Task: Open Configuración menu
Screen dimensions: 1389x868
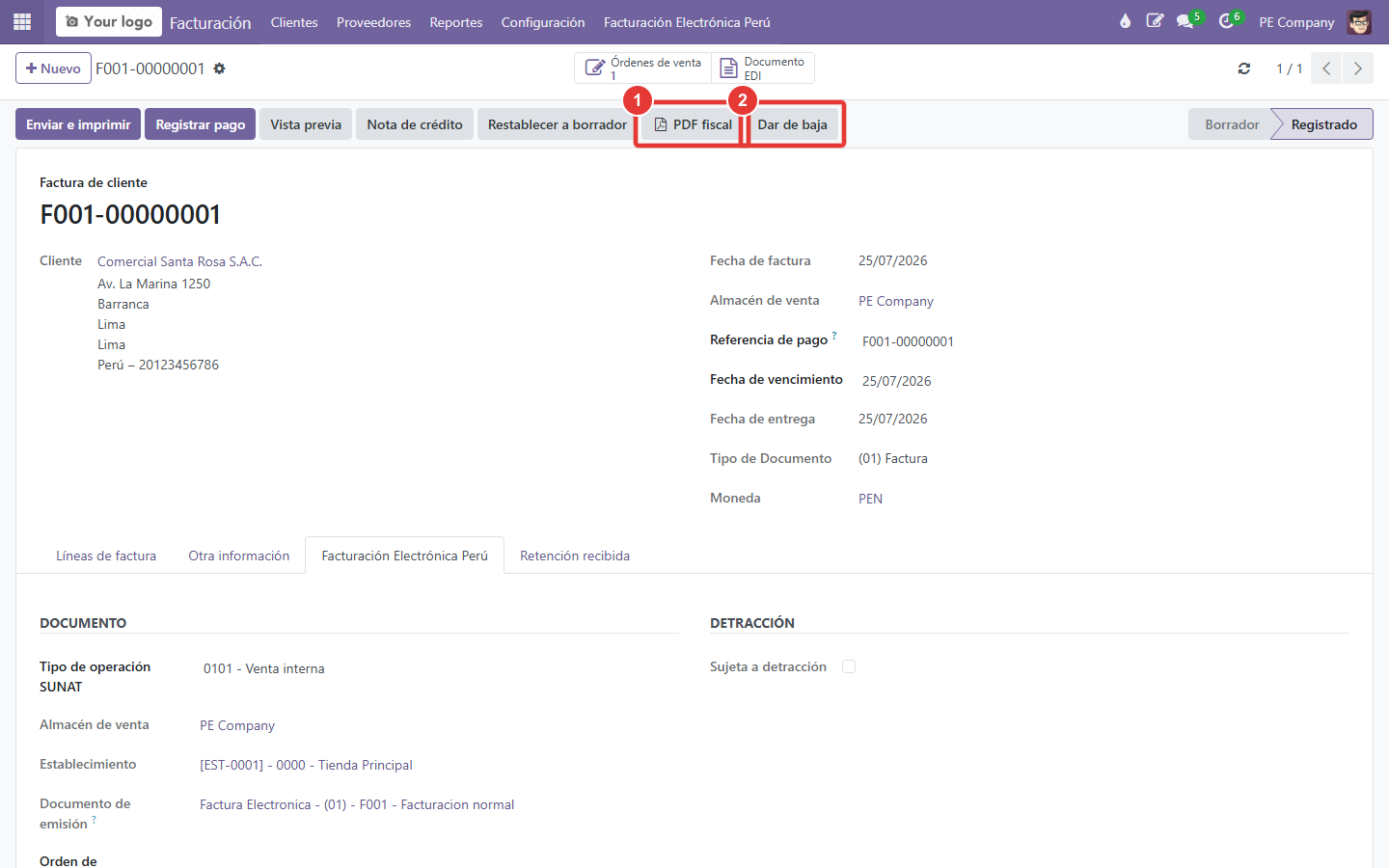Action: [543, 22]
